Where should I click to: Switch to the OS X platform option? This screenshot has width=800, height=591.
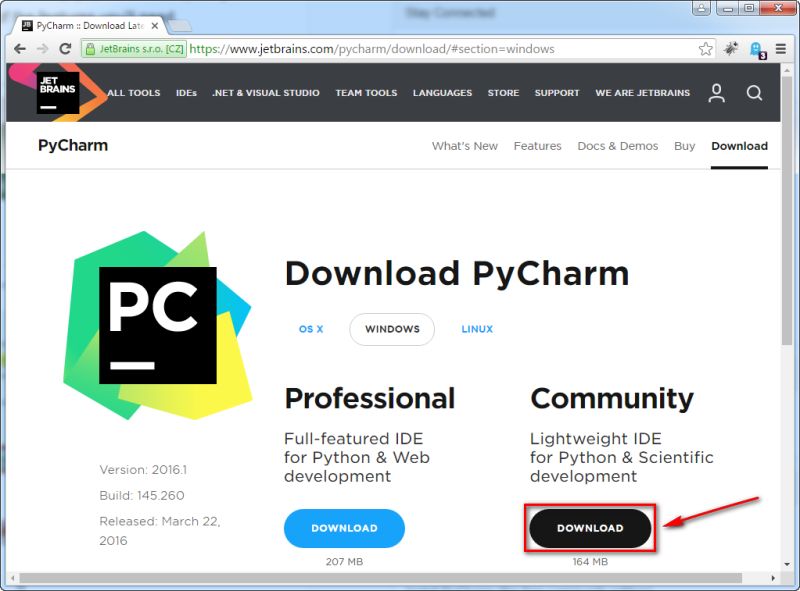click(312, 329)
